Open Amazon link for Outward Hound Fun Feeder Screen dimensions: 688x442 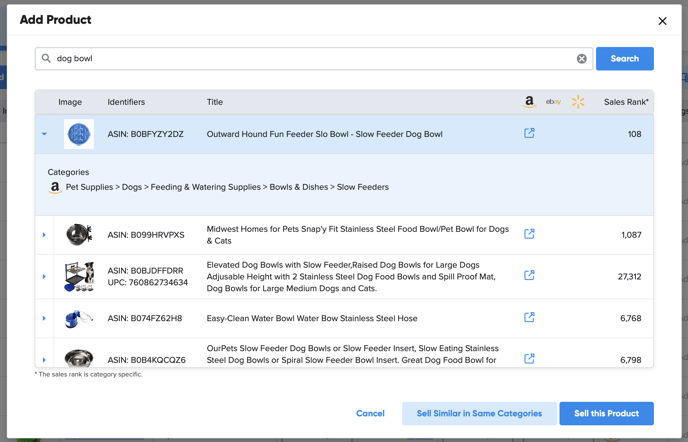point(529,133)
